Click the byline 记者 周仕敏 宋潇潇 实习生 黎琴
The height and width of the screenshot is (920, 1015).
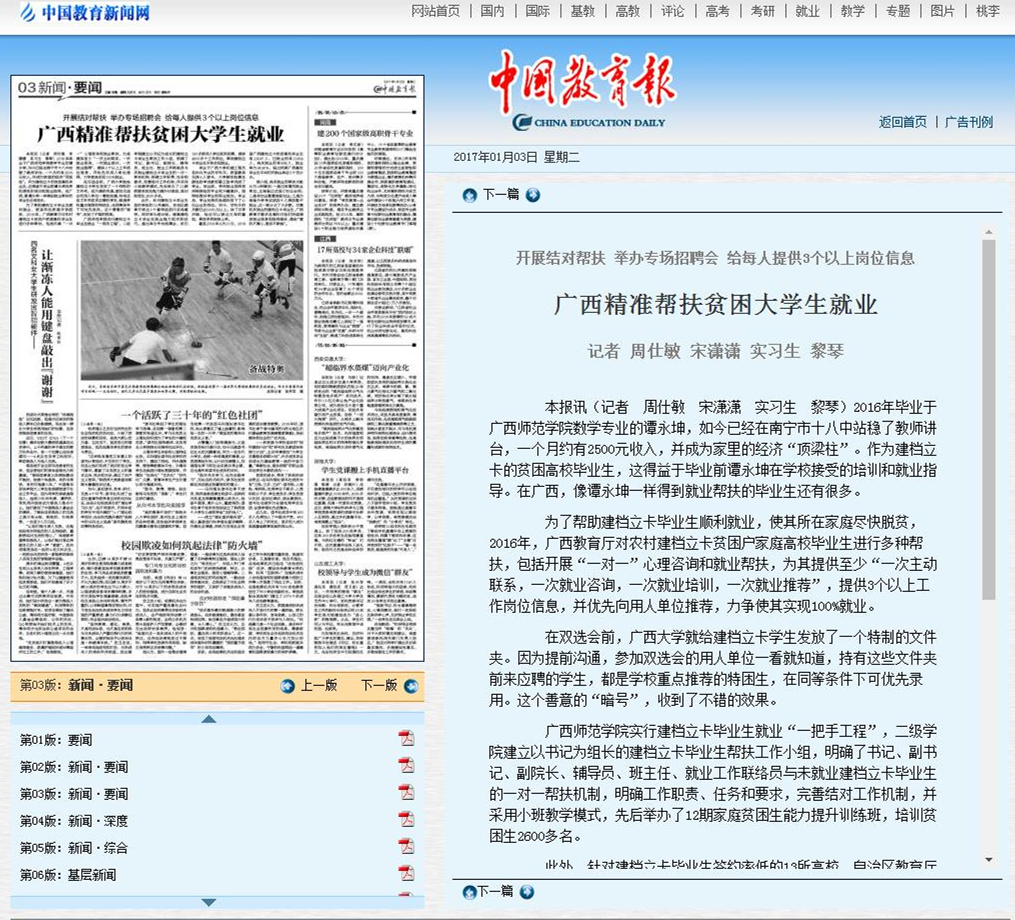click(715, 351)
